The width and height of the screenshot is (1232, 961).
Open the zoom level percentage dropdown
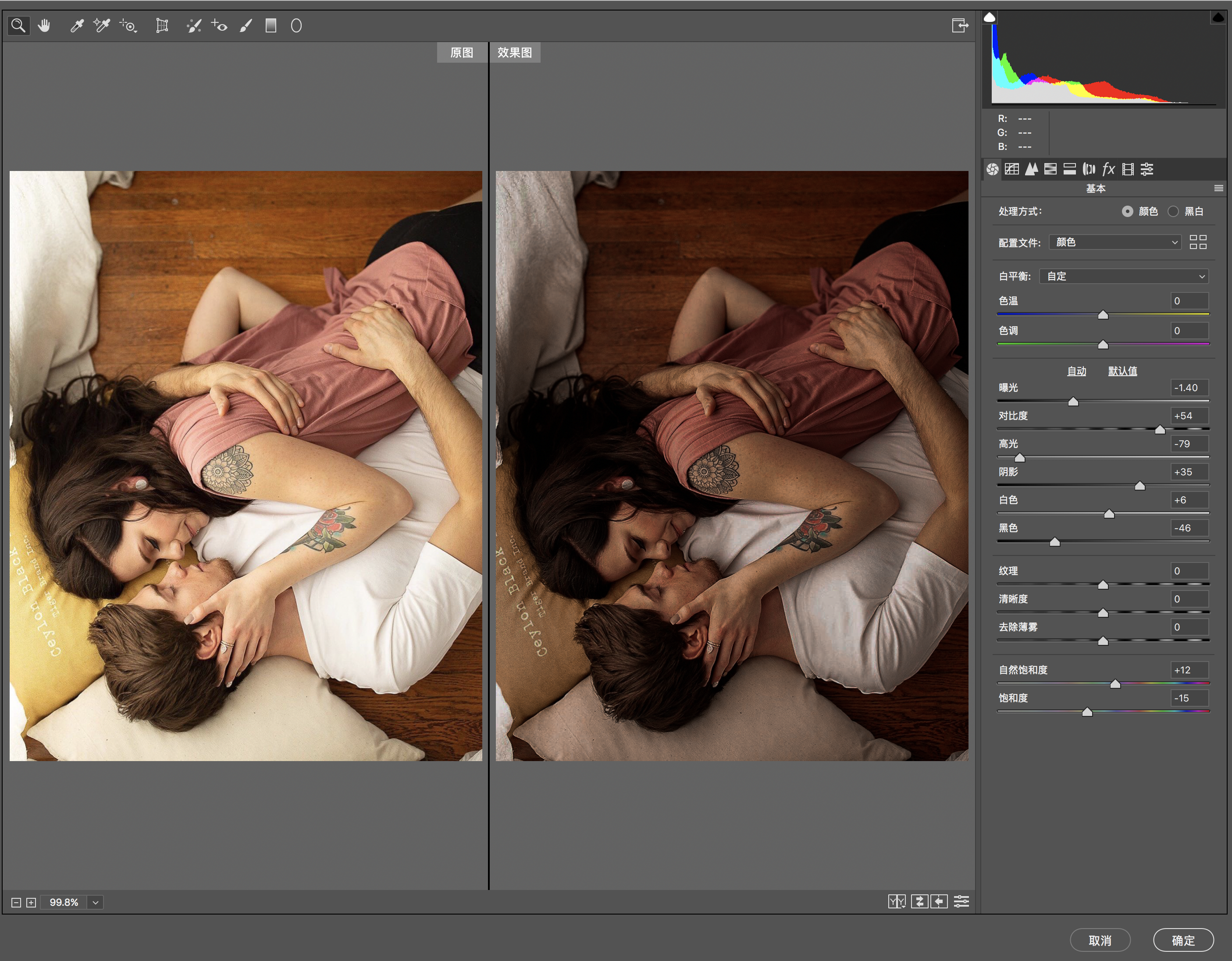(95, 902)
